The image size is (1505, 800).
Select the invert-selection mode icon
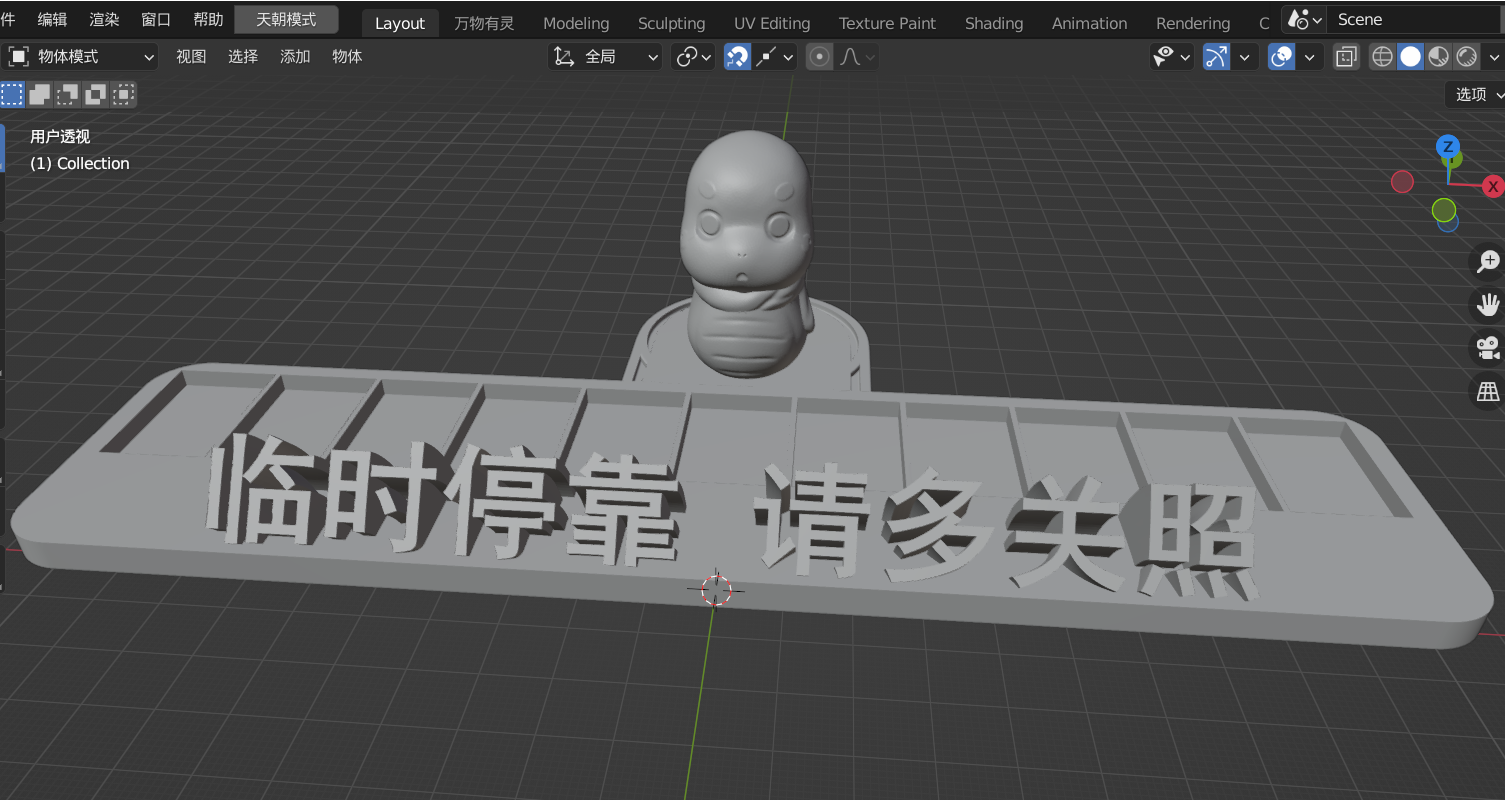(95, 95)
